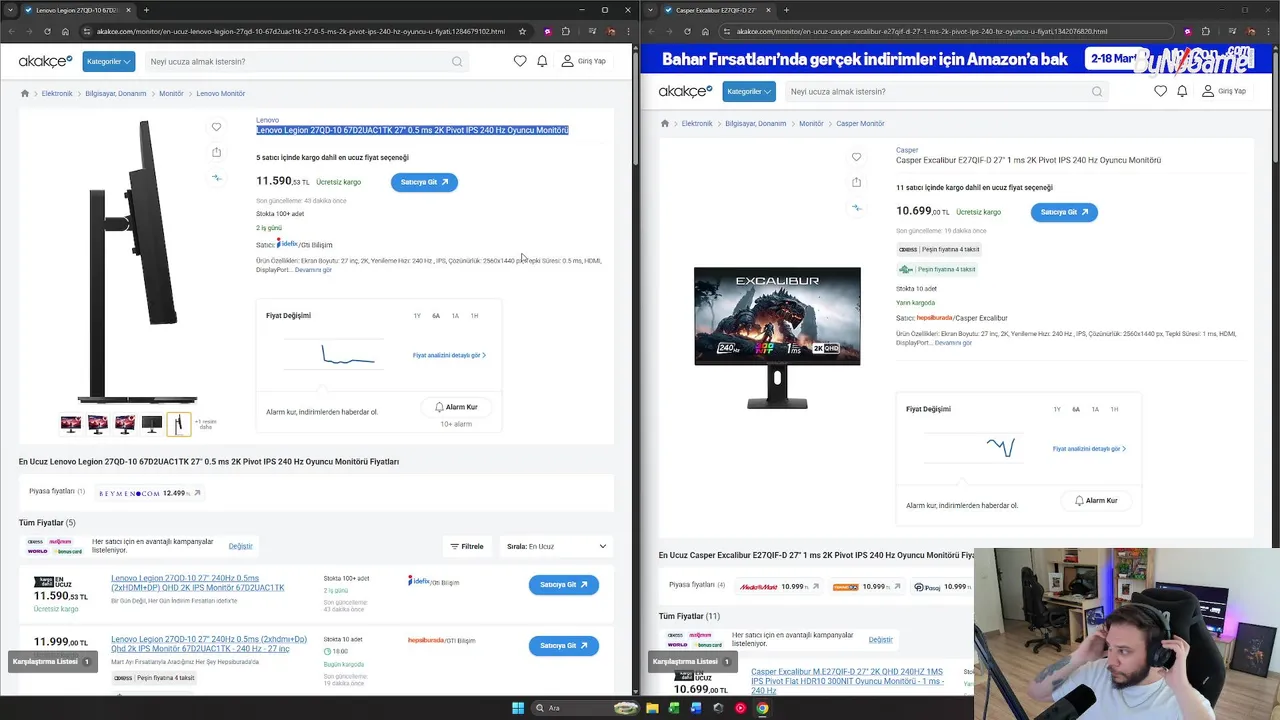
Task: Click the left browser address bar URL
Action: (300, 31)
